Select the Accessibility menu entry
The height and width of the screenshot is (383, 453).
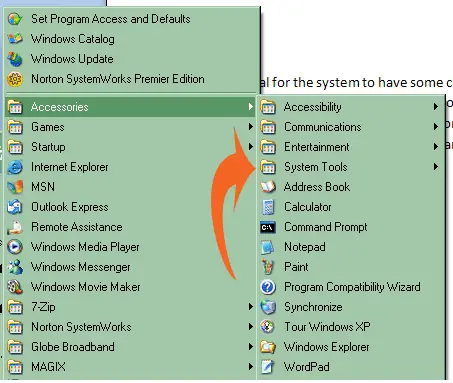(351, 107)
